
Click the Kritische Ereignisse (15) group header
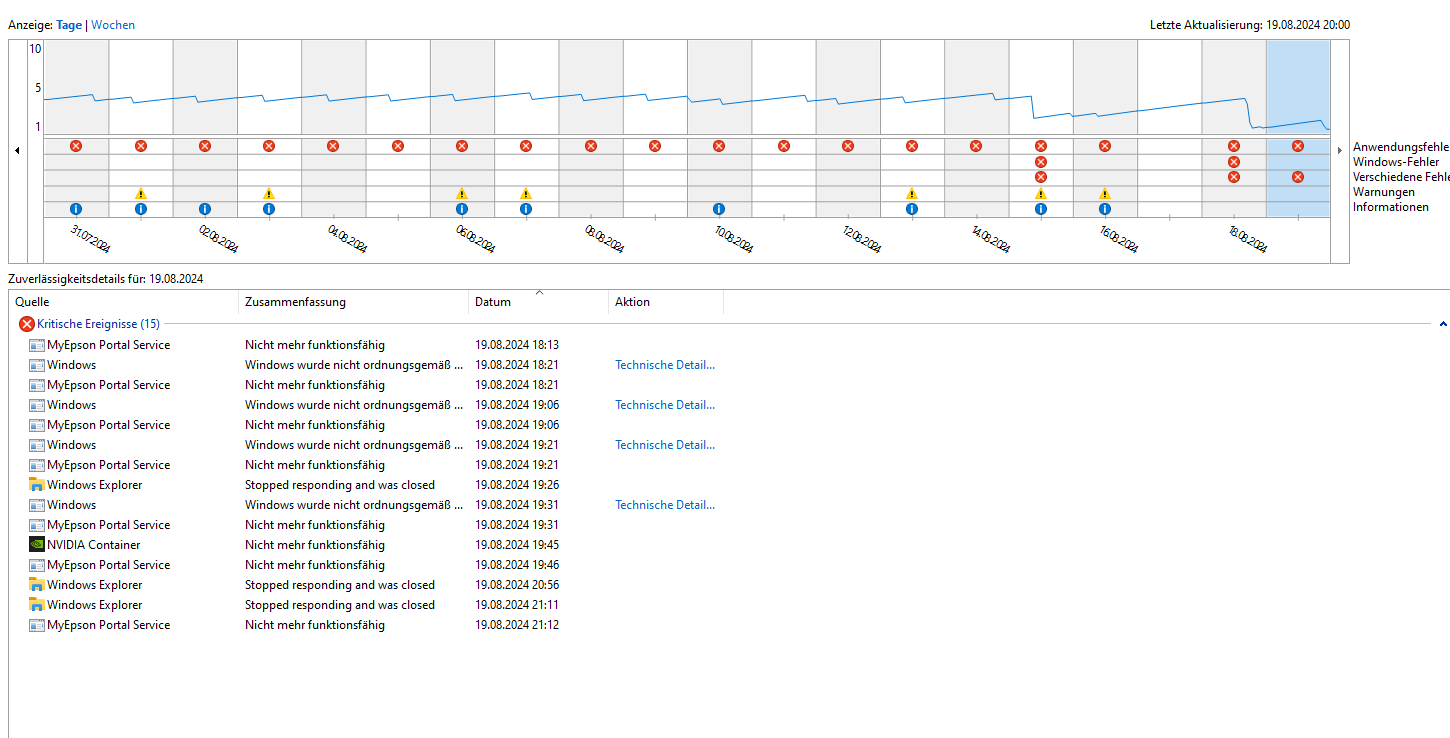coord(98,324)
